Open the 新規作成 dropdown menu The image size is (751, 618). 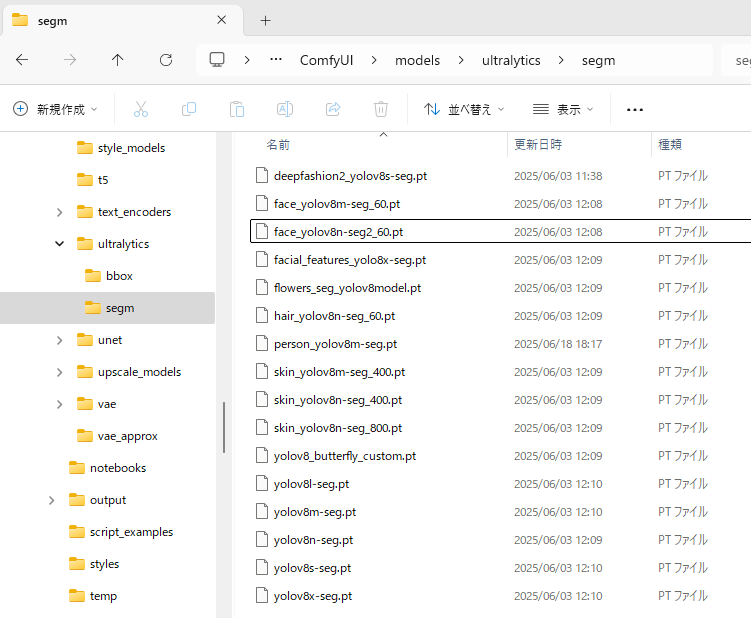(56, 109)
